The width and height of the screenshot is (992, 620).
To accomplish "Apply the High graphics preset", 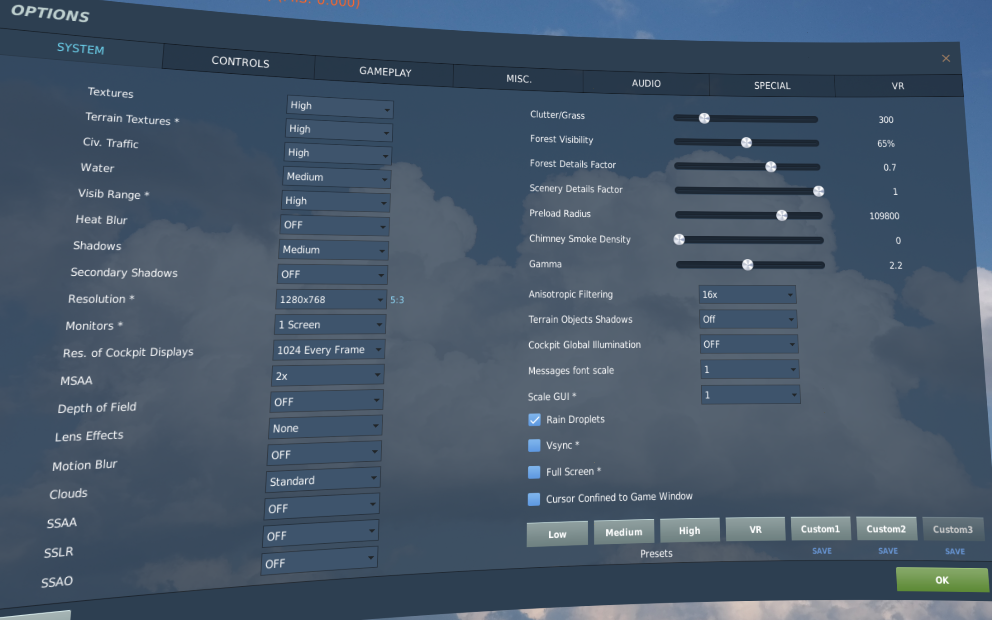I will pos(690,530).
